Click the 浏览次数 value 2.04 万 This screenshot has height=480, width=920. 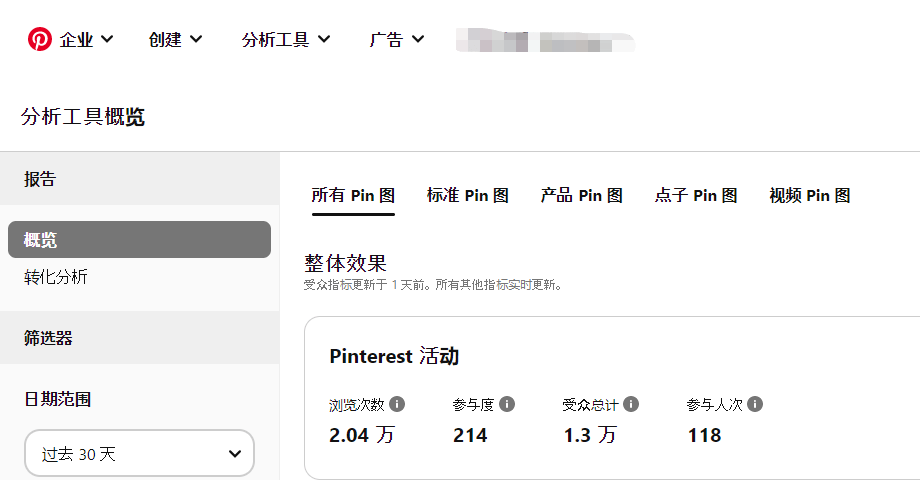click(x=361, y=435)
